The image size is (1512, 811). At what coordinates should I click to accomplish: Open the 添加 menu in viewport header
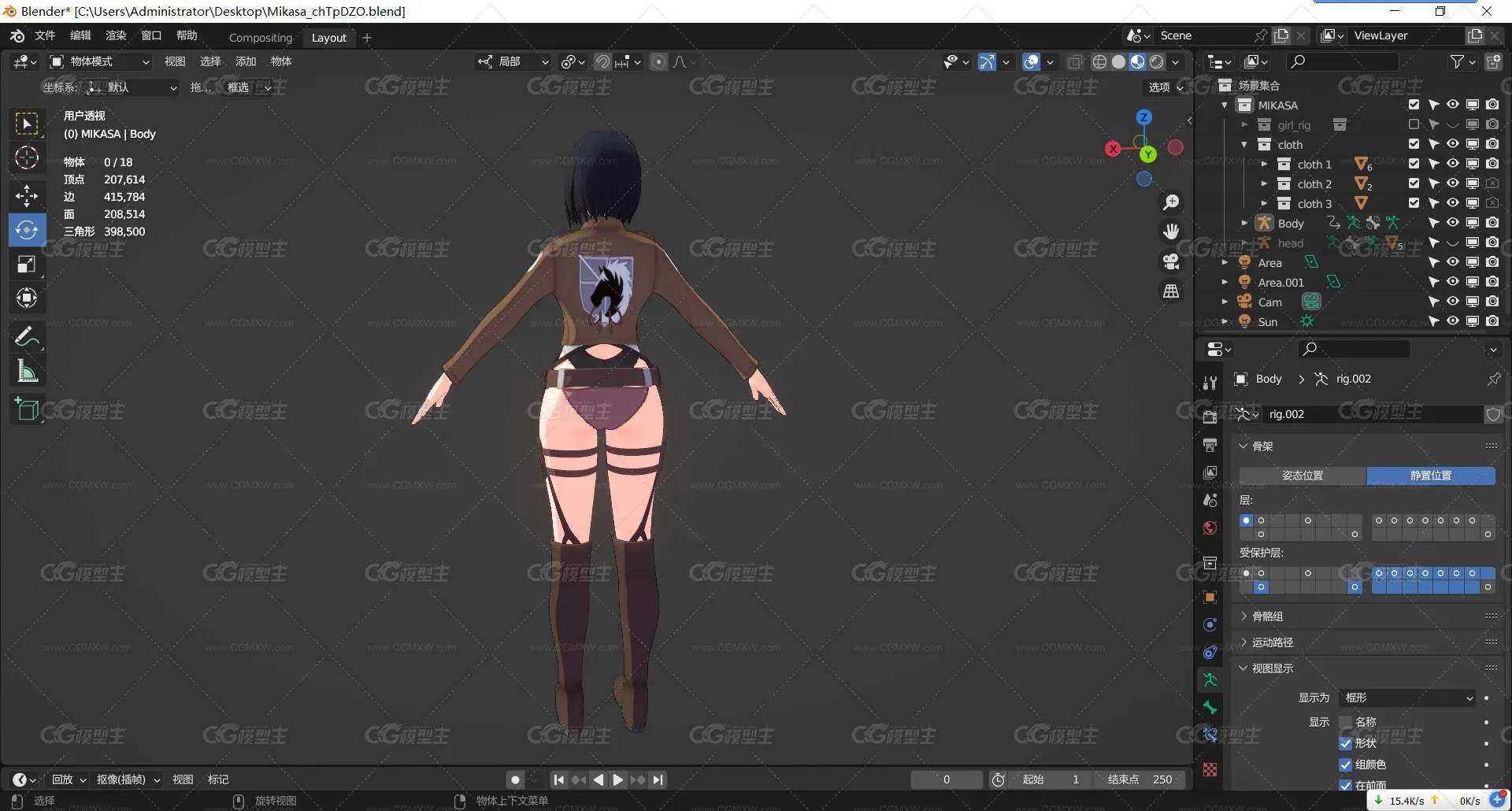(x=246, y=61)
